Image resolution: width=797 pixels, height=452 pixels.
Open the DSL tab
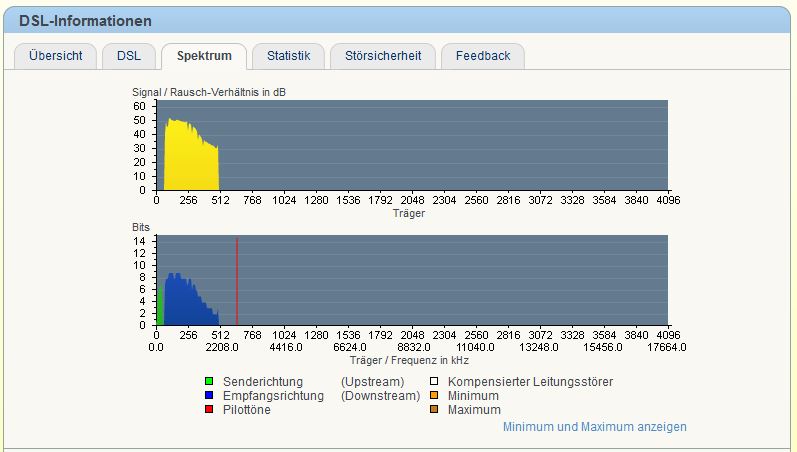click(x=128, y=56)
